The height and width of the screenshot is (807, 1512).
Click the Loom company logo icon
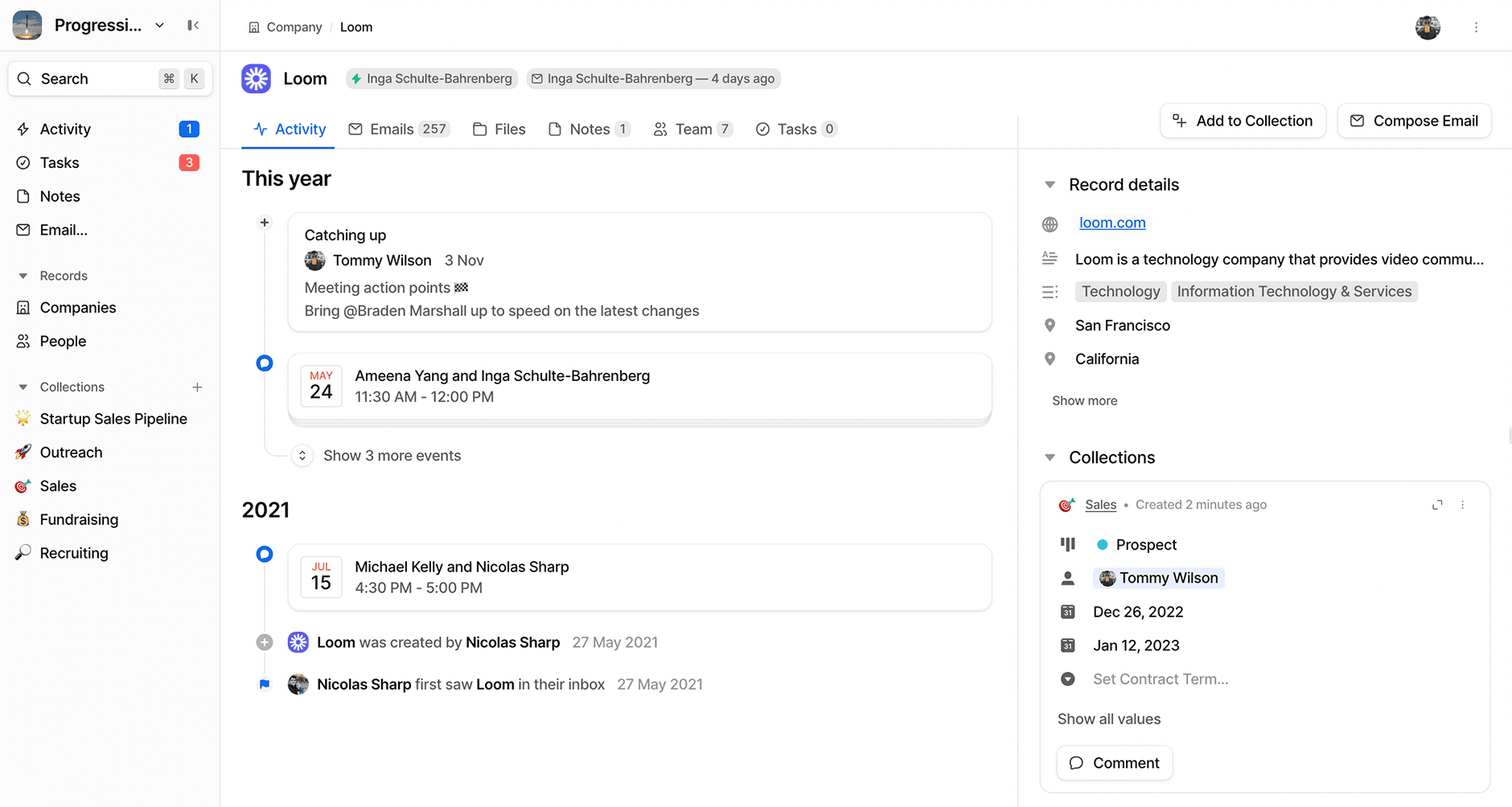tap(257, 79)
